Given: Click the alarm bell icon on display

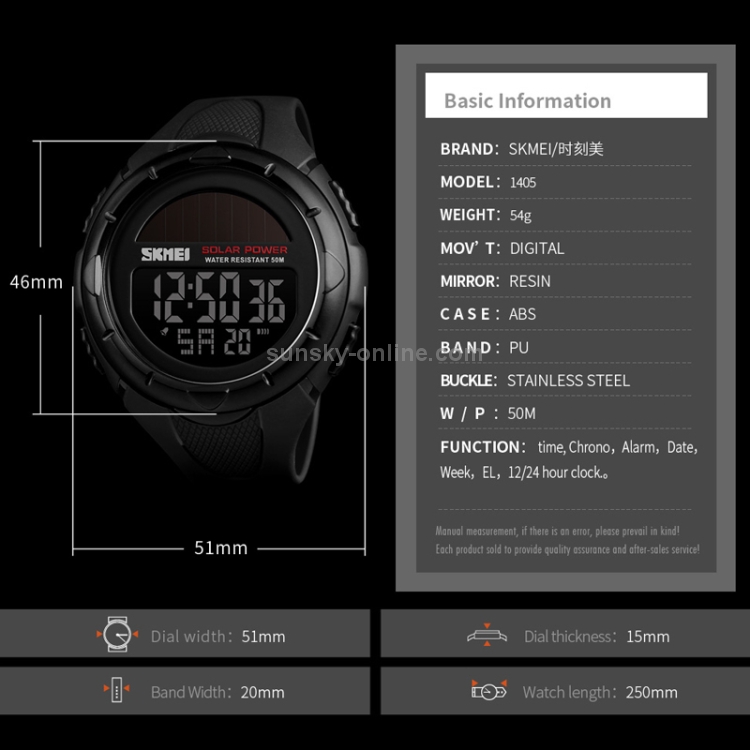Looking at the screenshot, I should pyautogui.click(x=165, y=331).
